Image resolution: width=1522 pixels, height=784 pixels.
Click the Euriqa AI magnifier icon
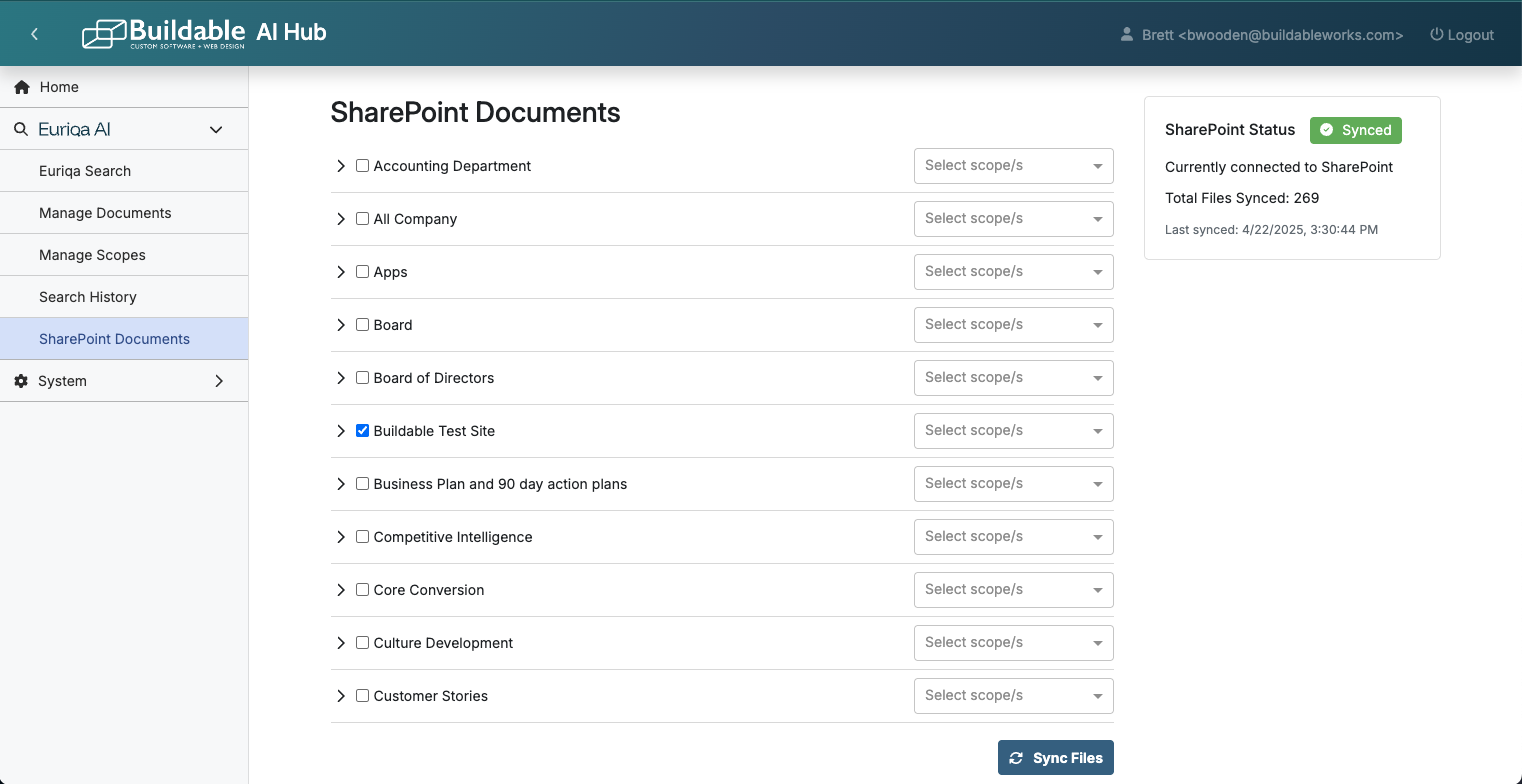(21, 129)
